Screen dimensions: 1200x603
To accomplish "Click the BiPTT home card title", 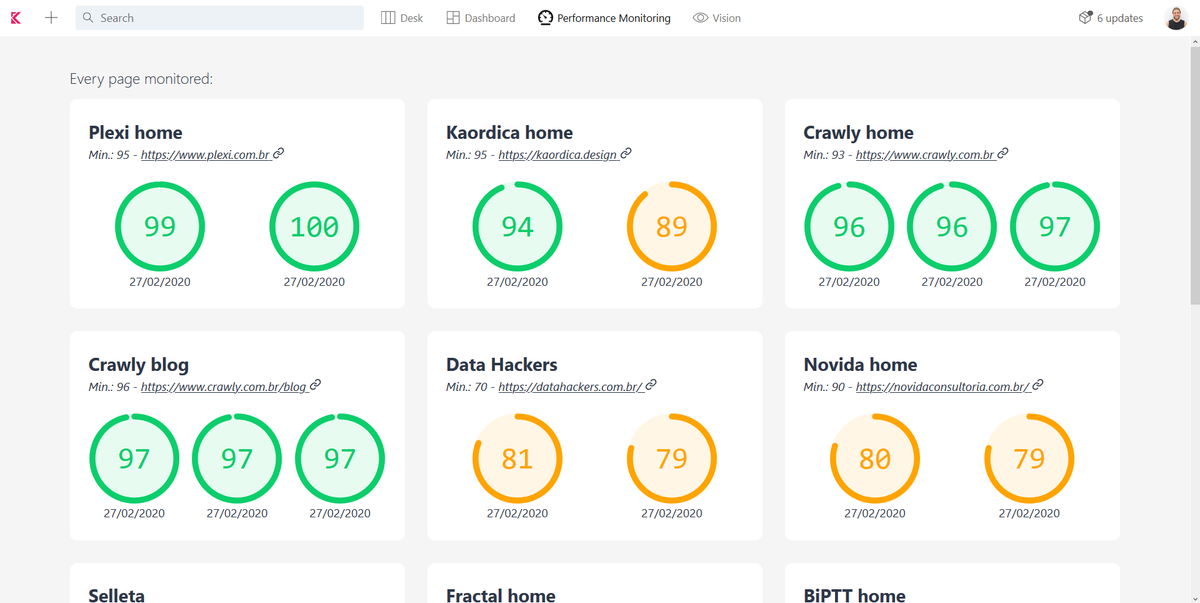I will [854, 595].
